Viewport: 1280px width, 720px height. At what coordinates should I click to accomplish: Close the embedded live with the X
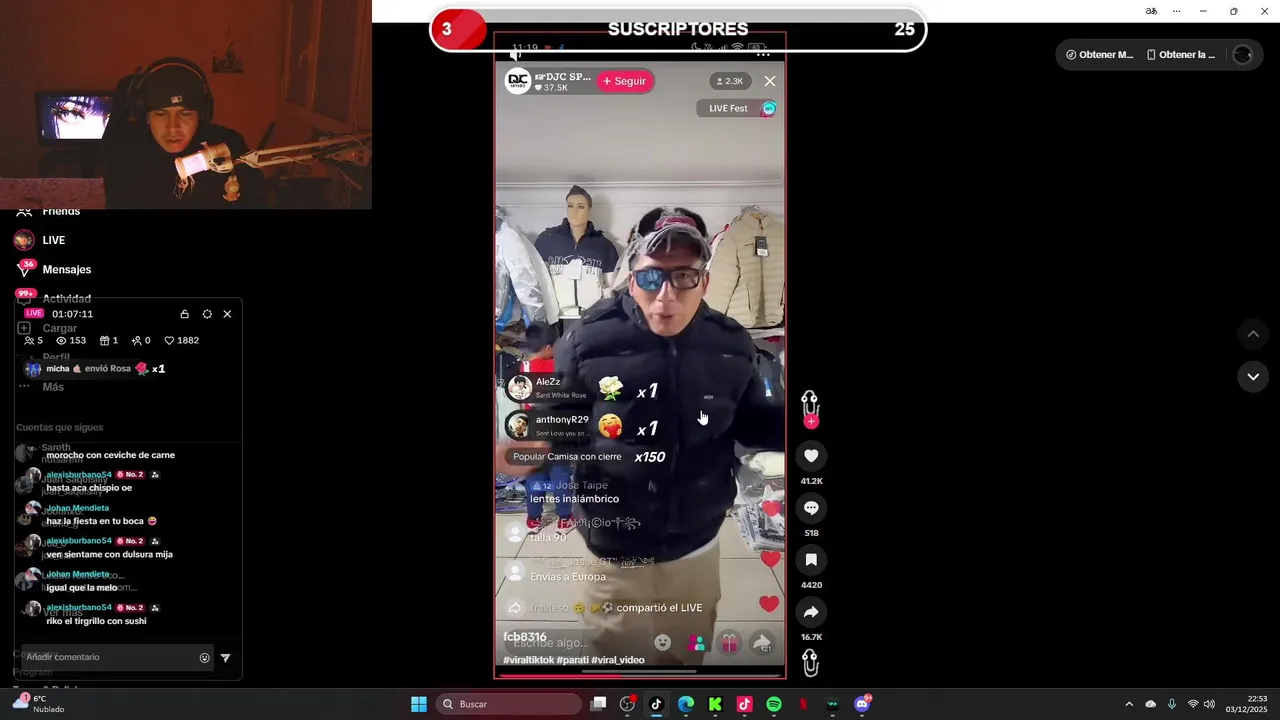click(769, 81)
